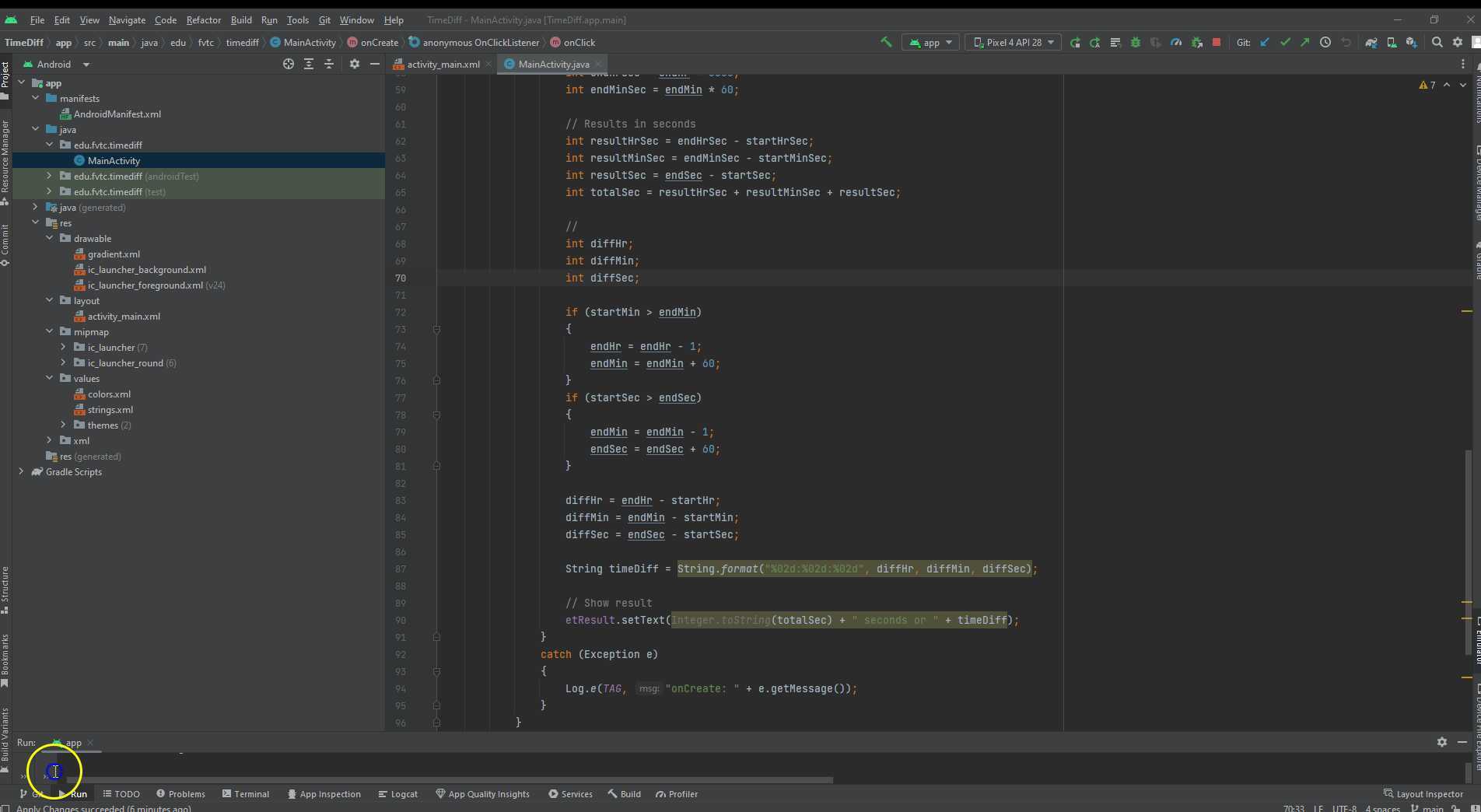Open the Layout Inspector button
The width and height of the screenshot is (1481, 812).
(x=1423, y=794)
